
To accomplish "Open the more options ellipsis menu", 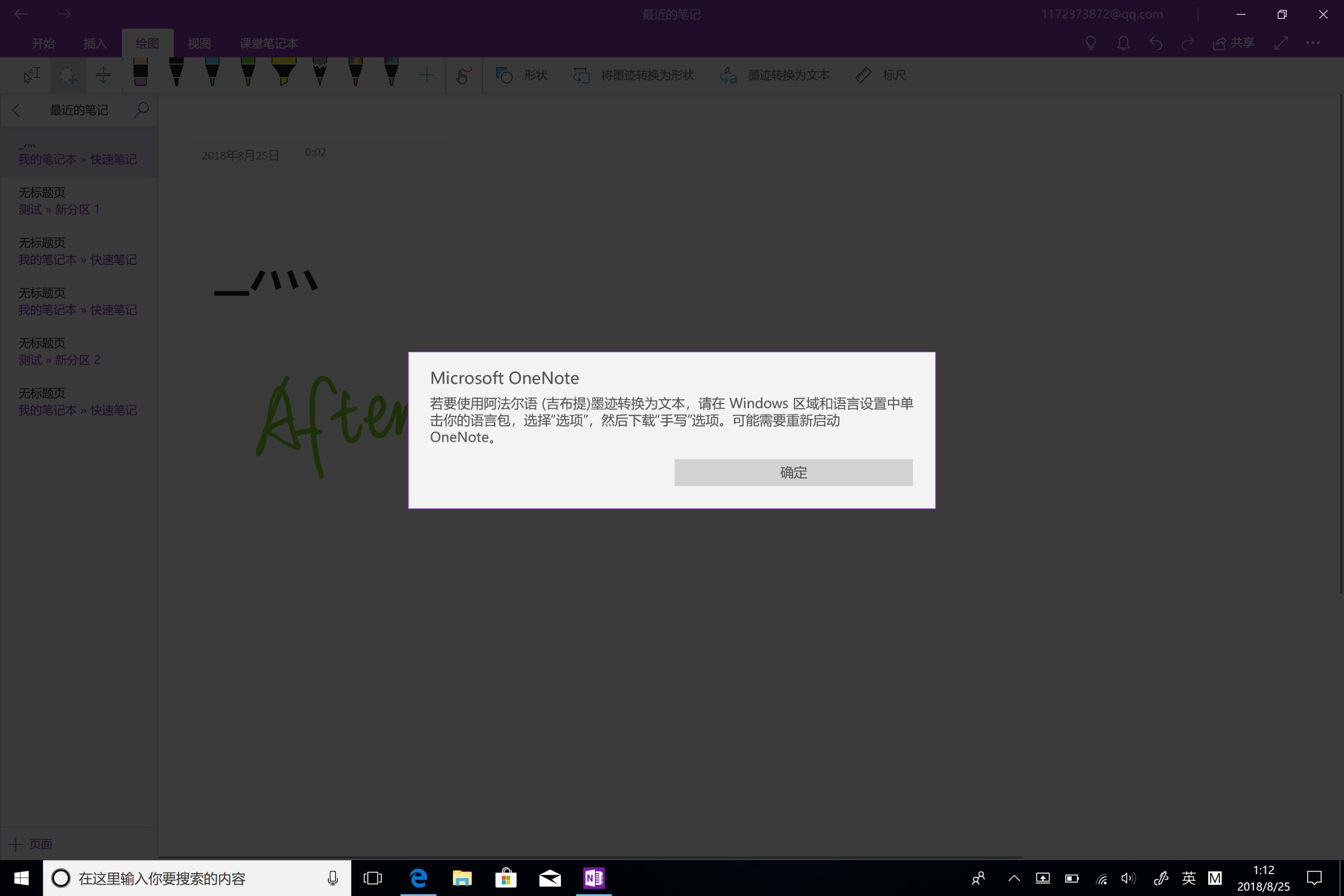I will point(1313,43).
